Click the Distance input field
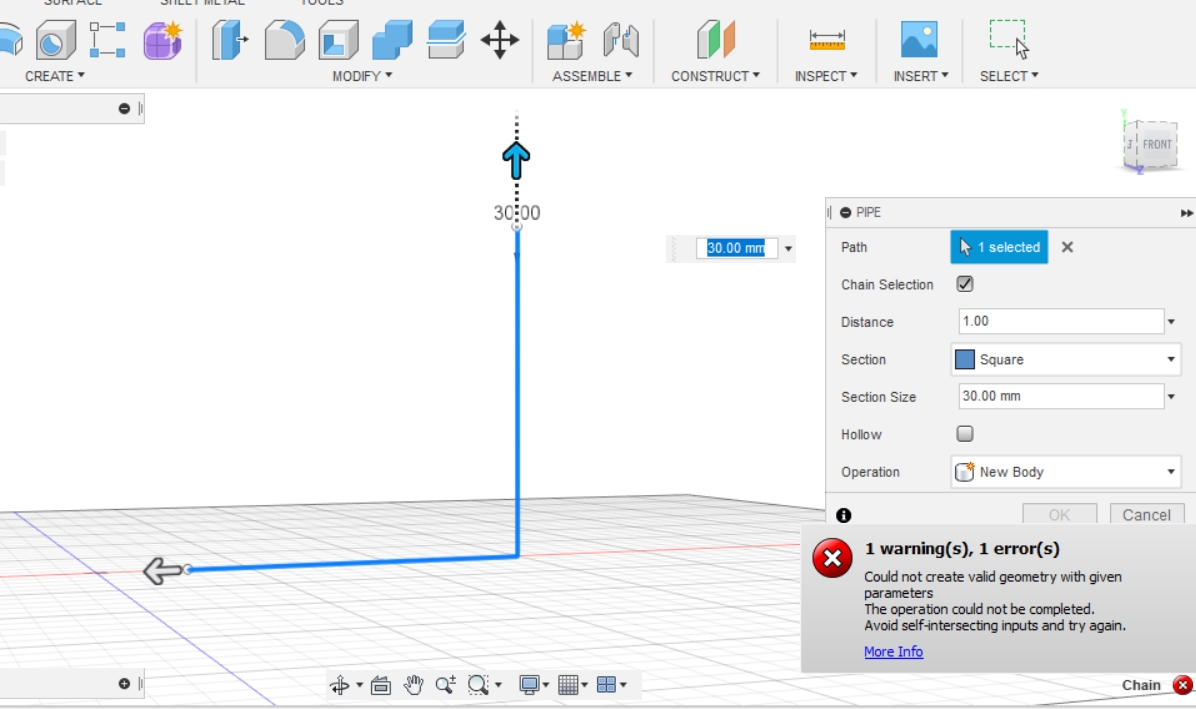This screenshot has height=709, width=1196. coord(1061,321)
